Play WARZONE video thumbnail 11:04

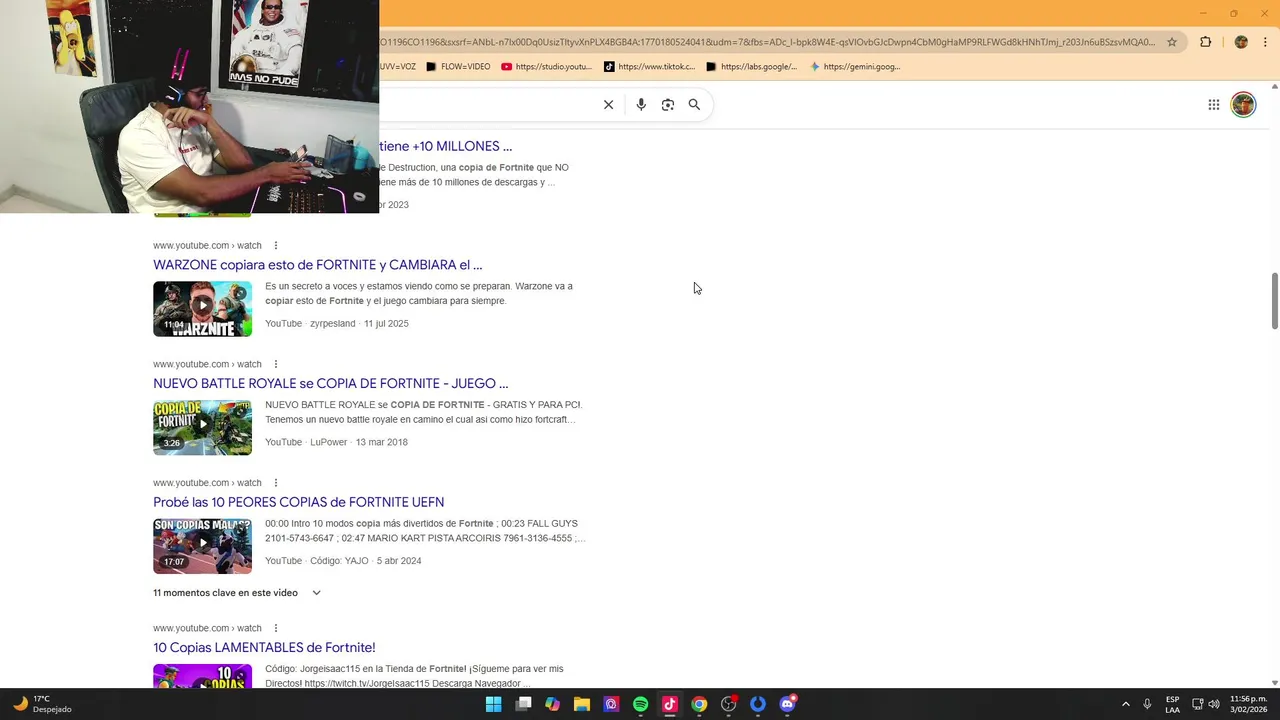(x=203, y=309)
